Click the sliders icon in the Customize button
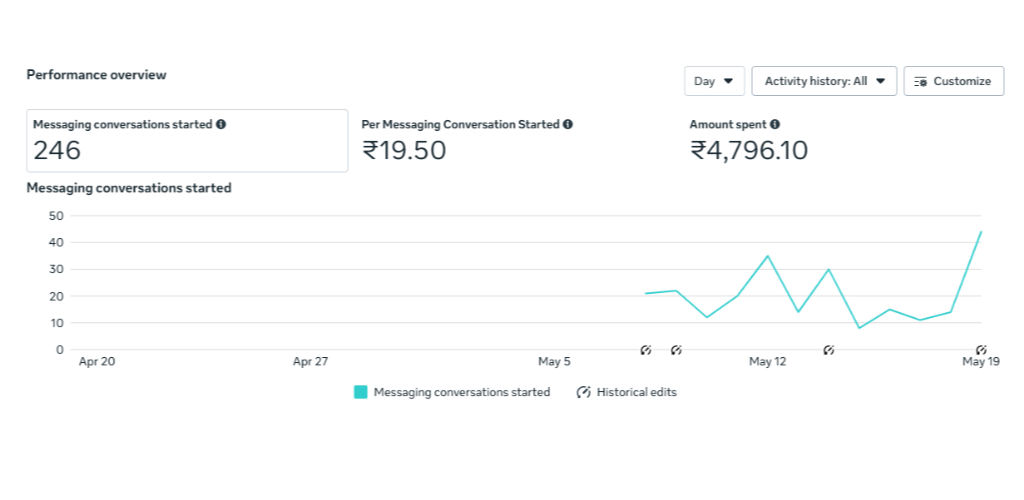 click(921, 82)
